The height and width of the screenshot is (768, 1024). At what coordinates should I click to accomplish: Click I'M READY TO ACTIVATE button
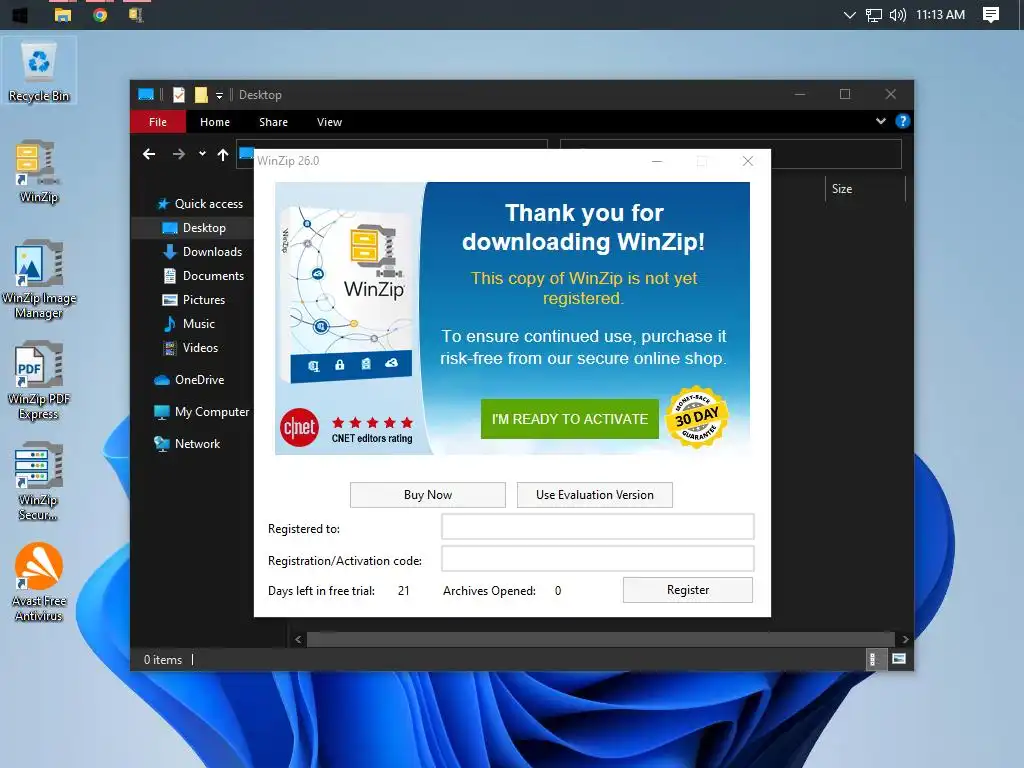(569, 419)
